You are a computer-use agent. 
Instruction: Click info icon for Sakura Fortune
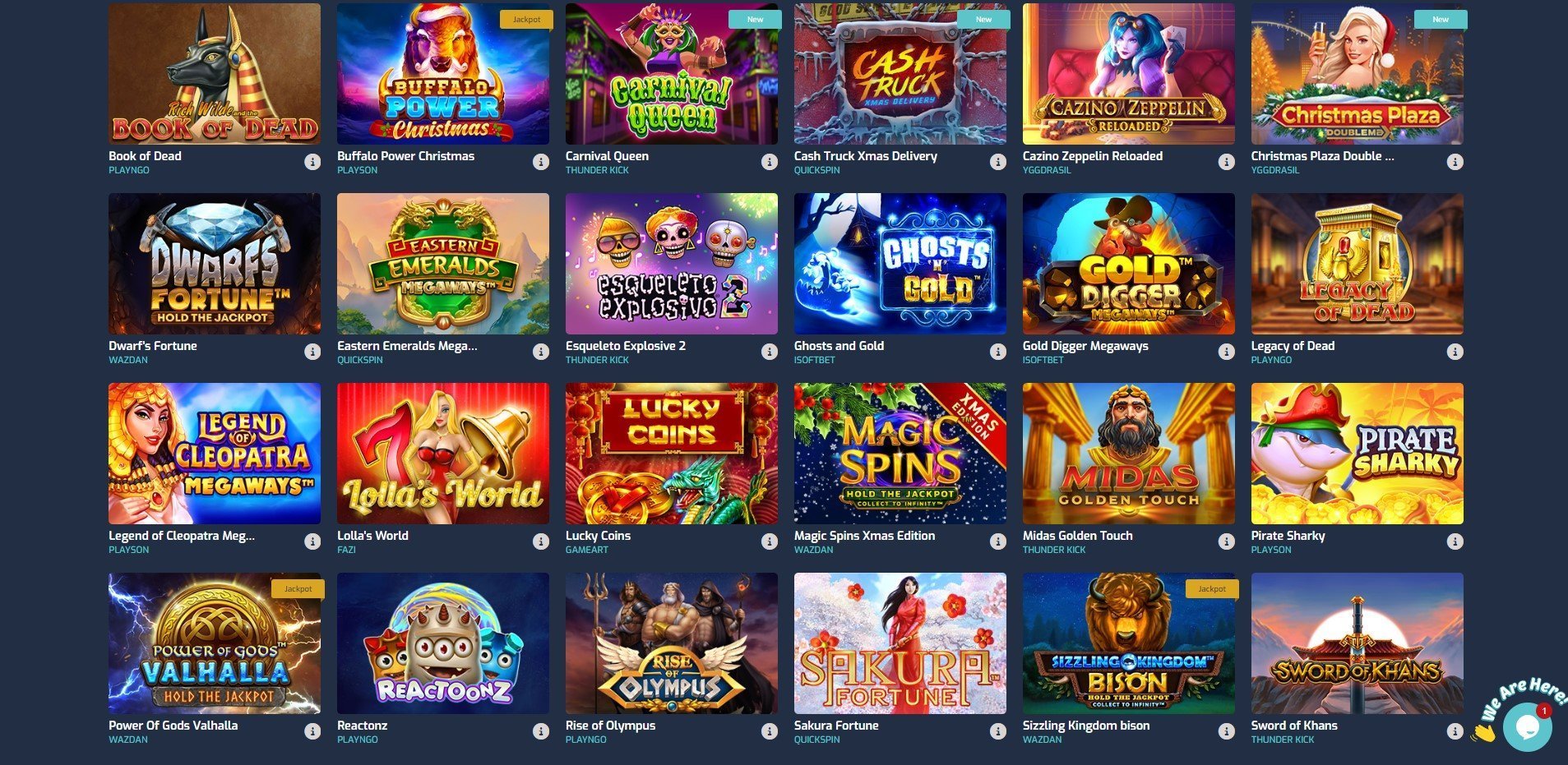click(998, 731)
